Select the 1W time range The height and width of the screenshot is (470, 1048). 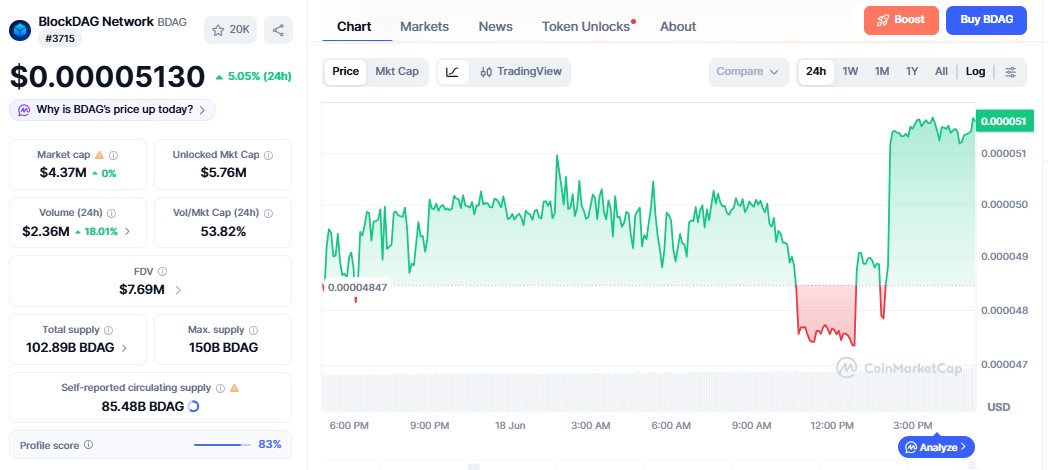[850, 72]
